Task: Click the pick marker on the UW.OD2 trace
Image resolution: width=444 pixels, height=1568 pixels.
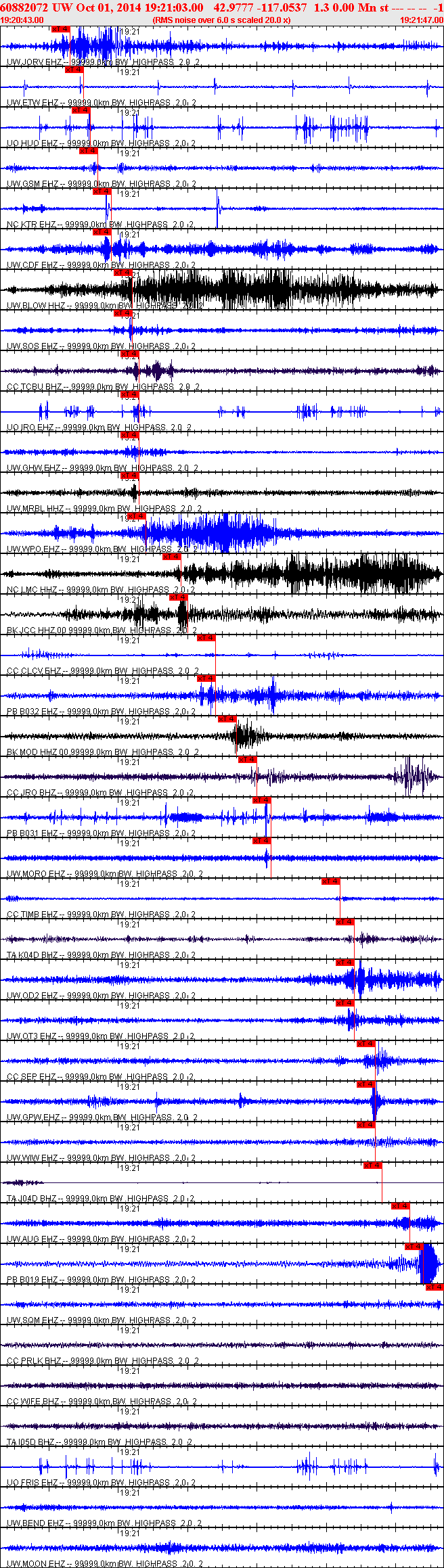Action: pos(345,963)
